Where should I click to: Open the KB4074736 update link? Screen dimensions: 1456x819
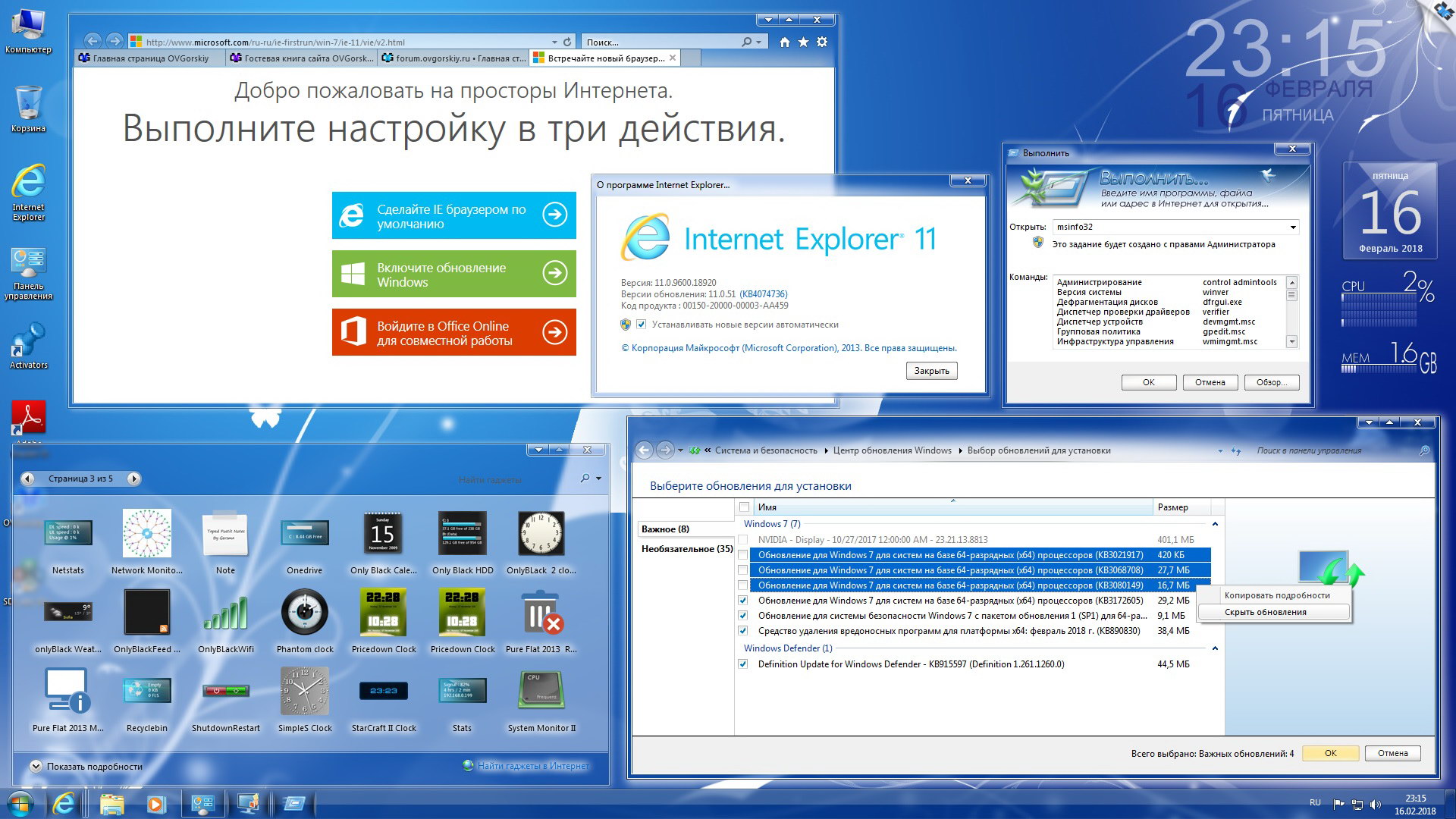click(764, 294)
